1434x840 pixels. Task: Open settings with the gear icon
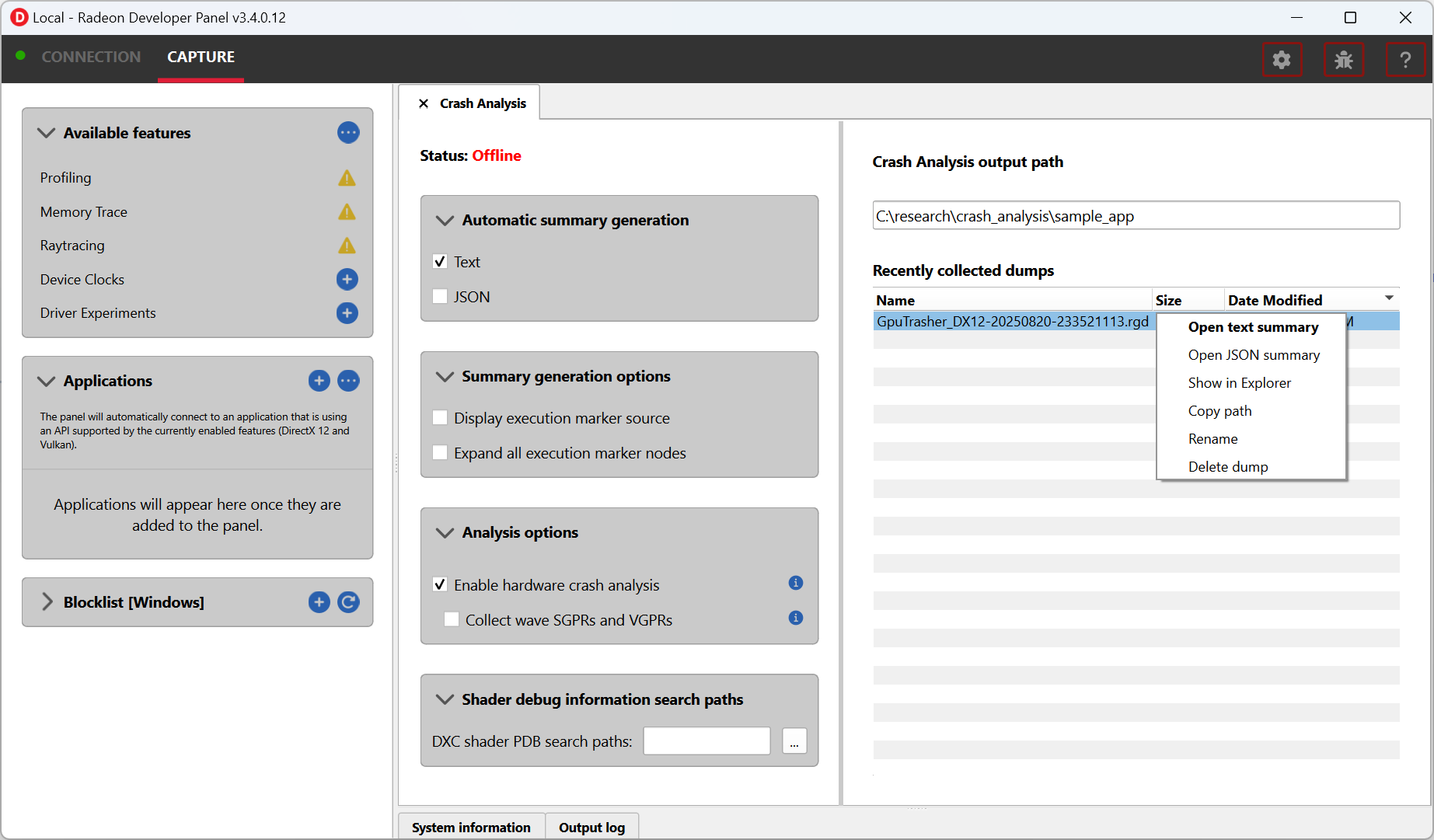click(1281, 60)
